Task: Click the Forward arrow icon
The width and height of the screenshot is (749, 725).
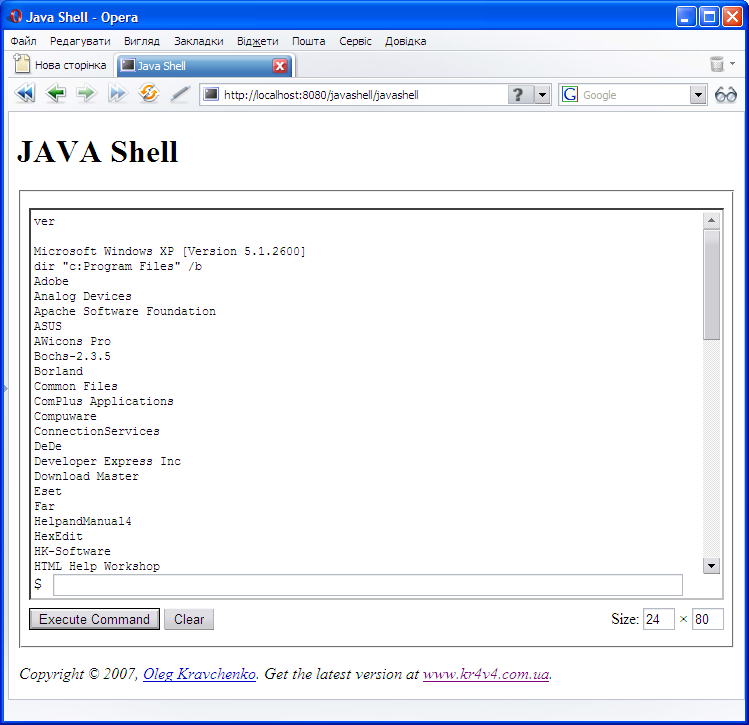Action: pyautogui.click(x=86, y=94)
